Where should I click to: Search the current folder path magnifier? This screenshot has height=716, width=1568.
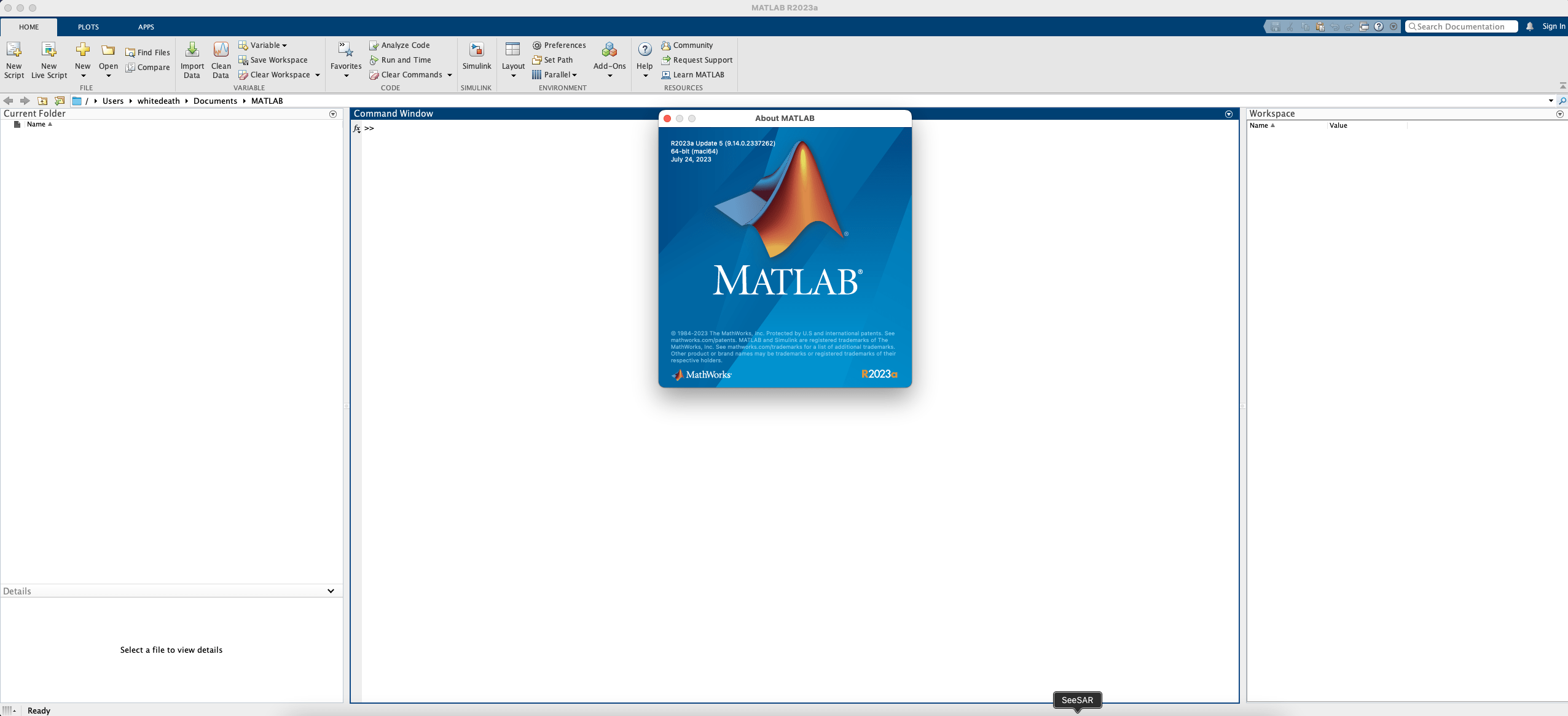(1562, 101)
